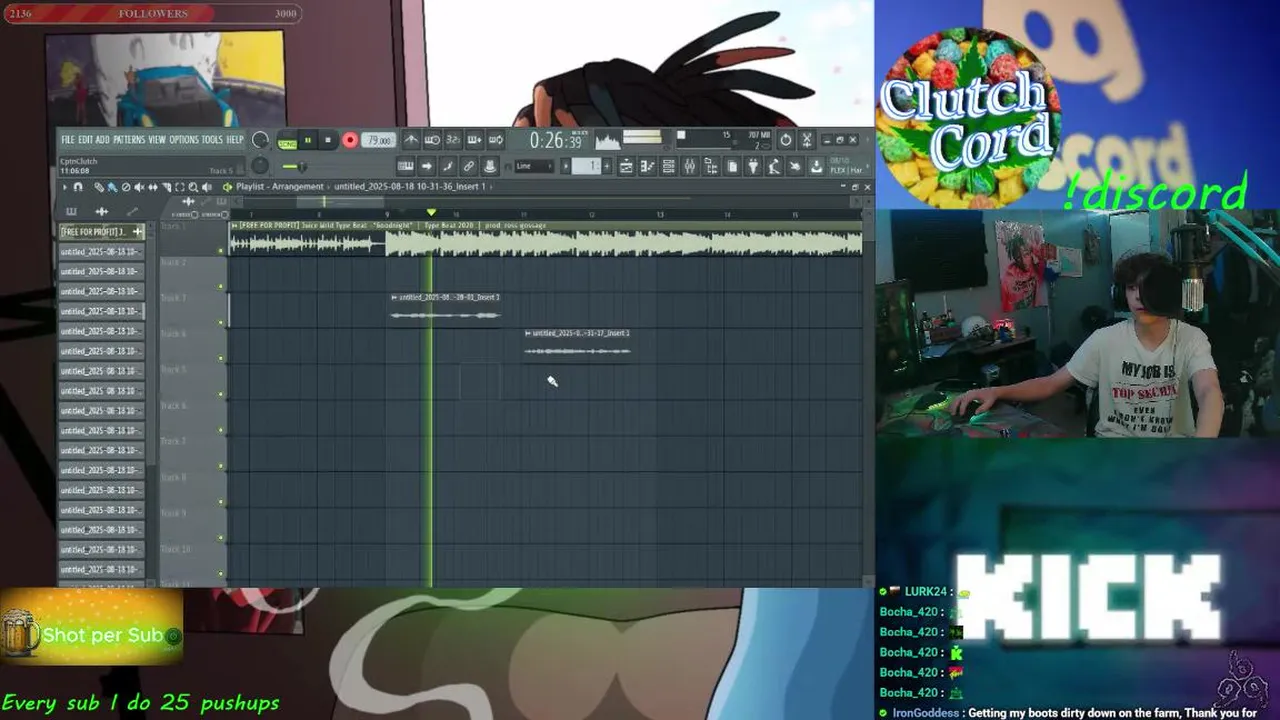Click the green playhead marker on timeline
Viewport: 1280px width, 720px height.
[431, 213]
